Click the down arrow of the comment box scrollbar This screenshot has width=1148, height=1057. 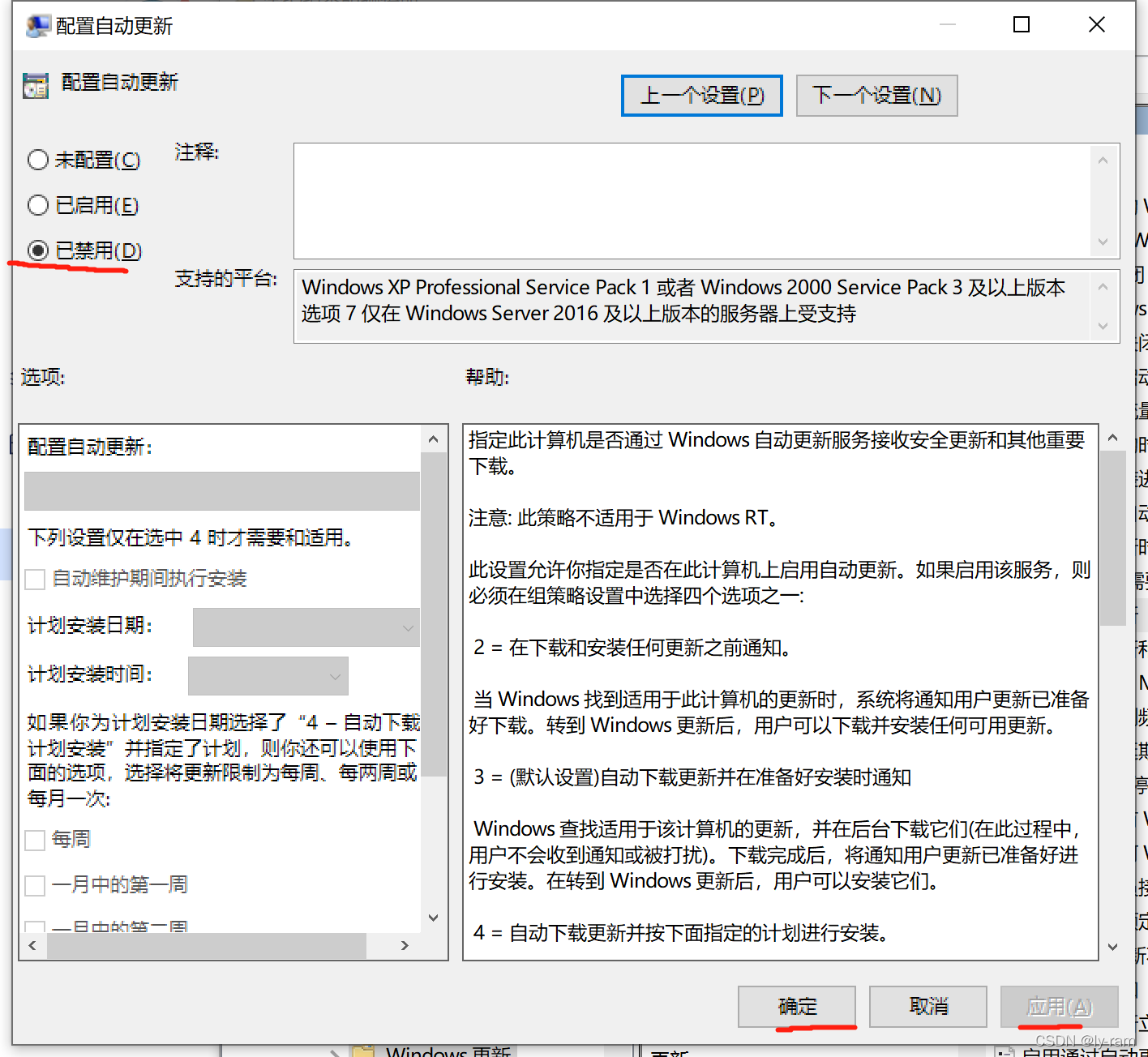[1103, 242]
